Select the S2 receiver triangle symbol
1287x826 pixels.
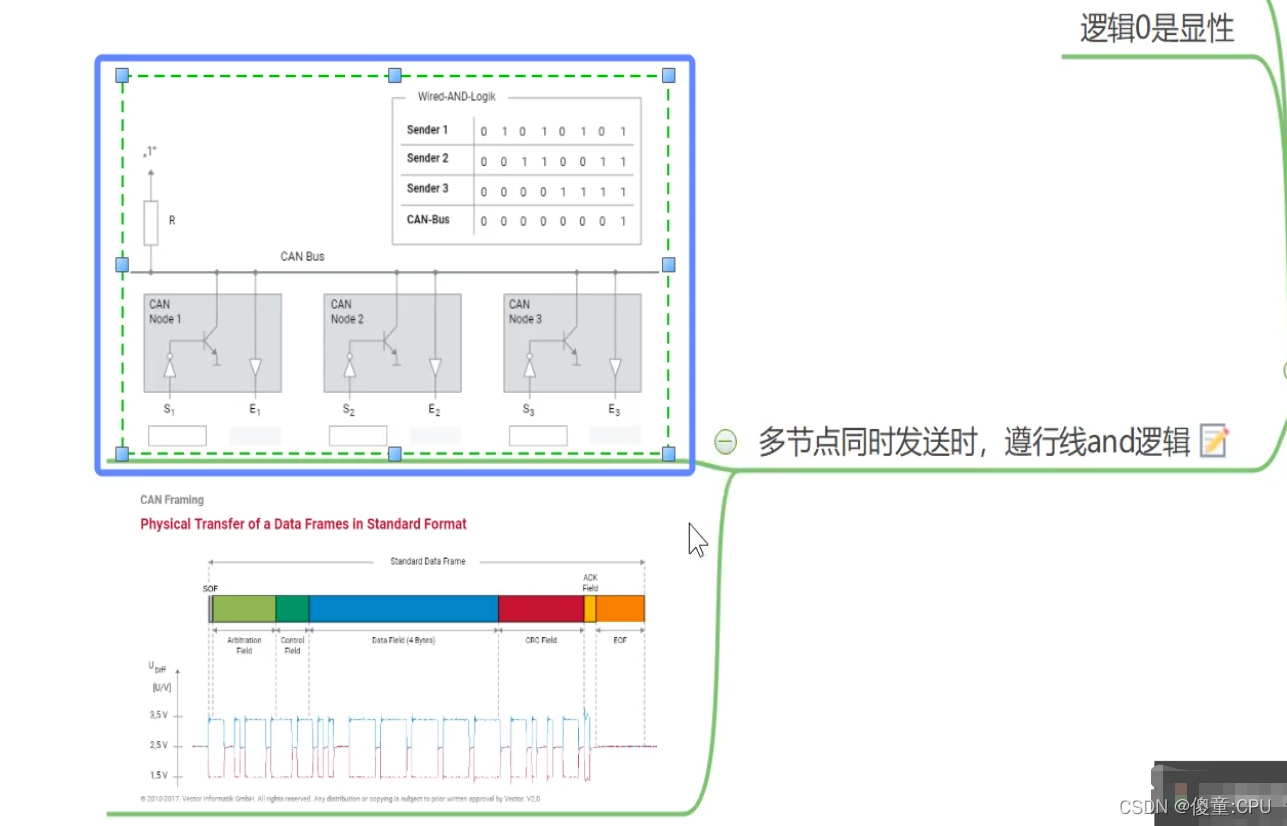click(x=348, y=368)
